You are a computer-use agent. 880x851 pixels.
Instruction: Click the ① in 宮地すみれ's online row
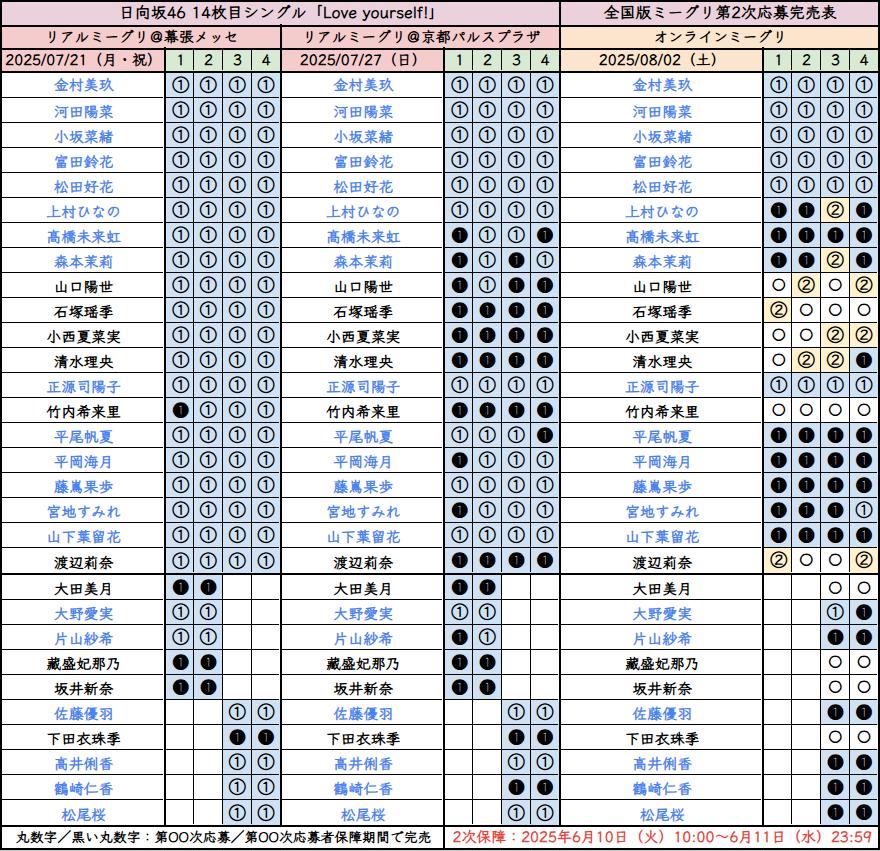pyautogui.click(x=864, y=510)
